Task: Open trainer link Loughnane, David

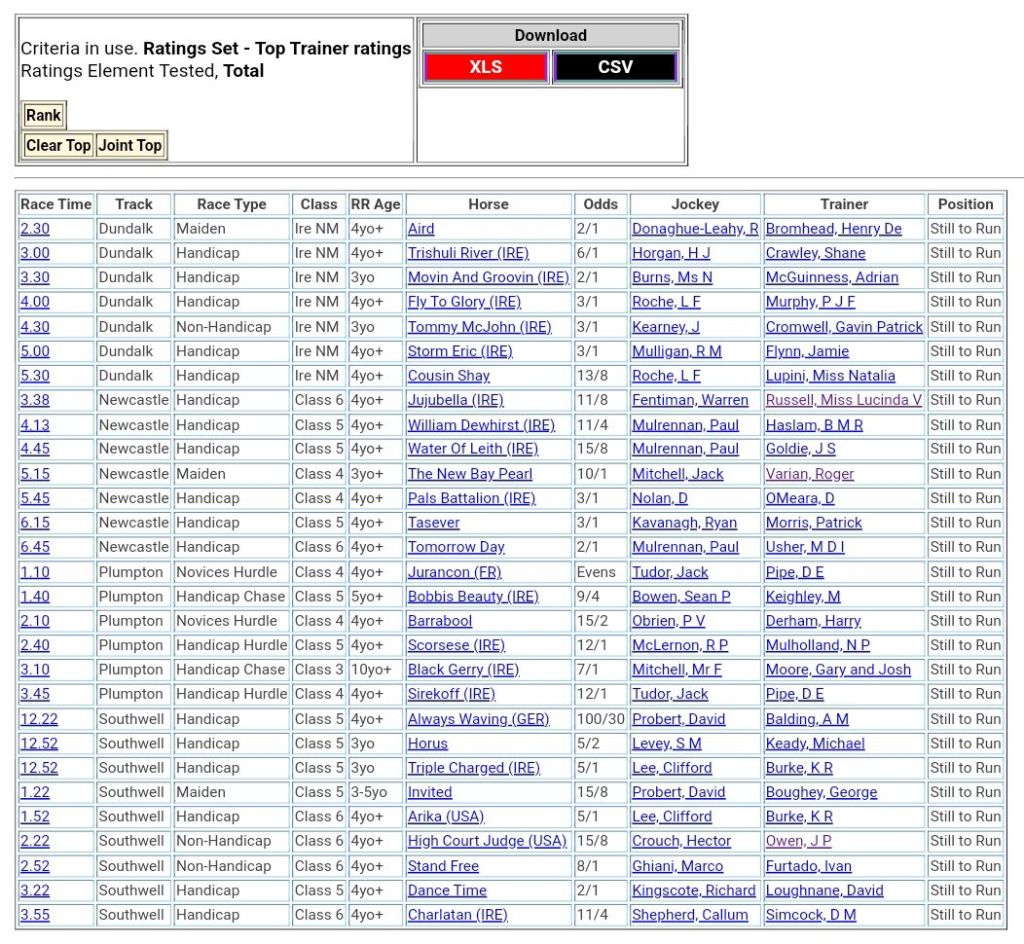Action: [x=824, y=890]
